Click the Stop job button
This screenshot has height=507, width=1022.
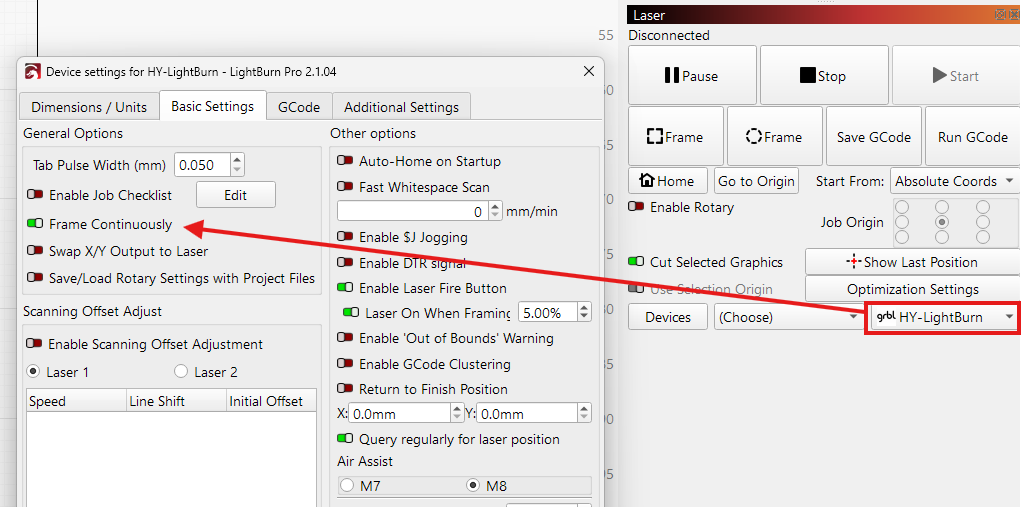tap(824, 76)
